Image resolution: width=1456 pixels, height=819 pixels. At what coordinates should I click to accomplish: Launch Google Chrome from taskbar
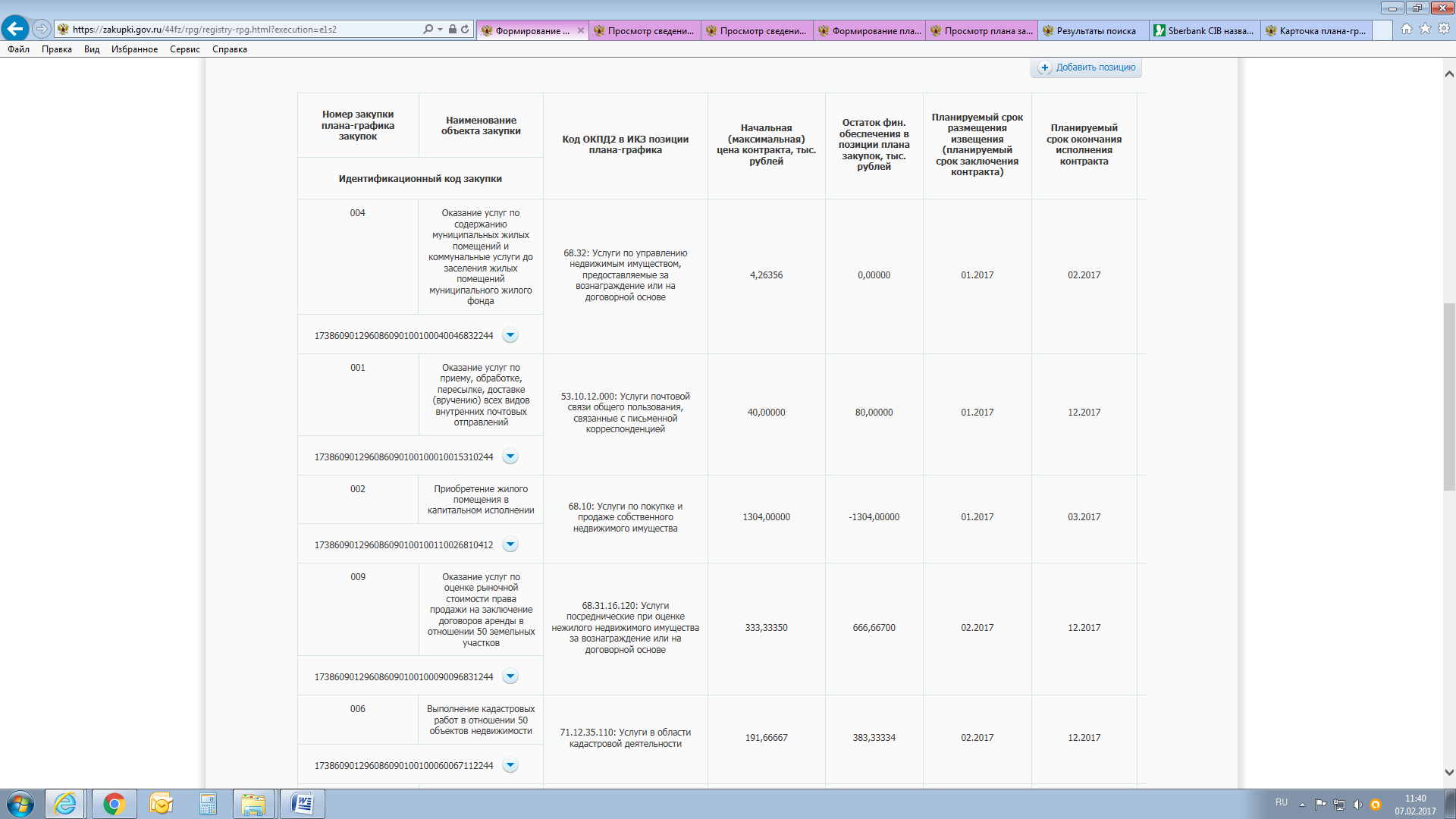point(115,804)
